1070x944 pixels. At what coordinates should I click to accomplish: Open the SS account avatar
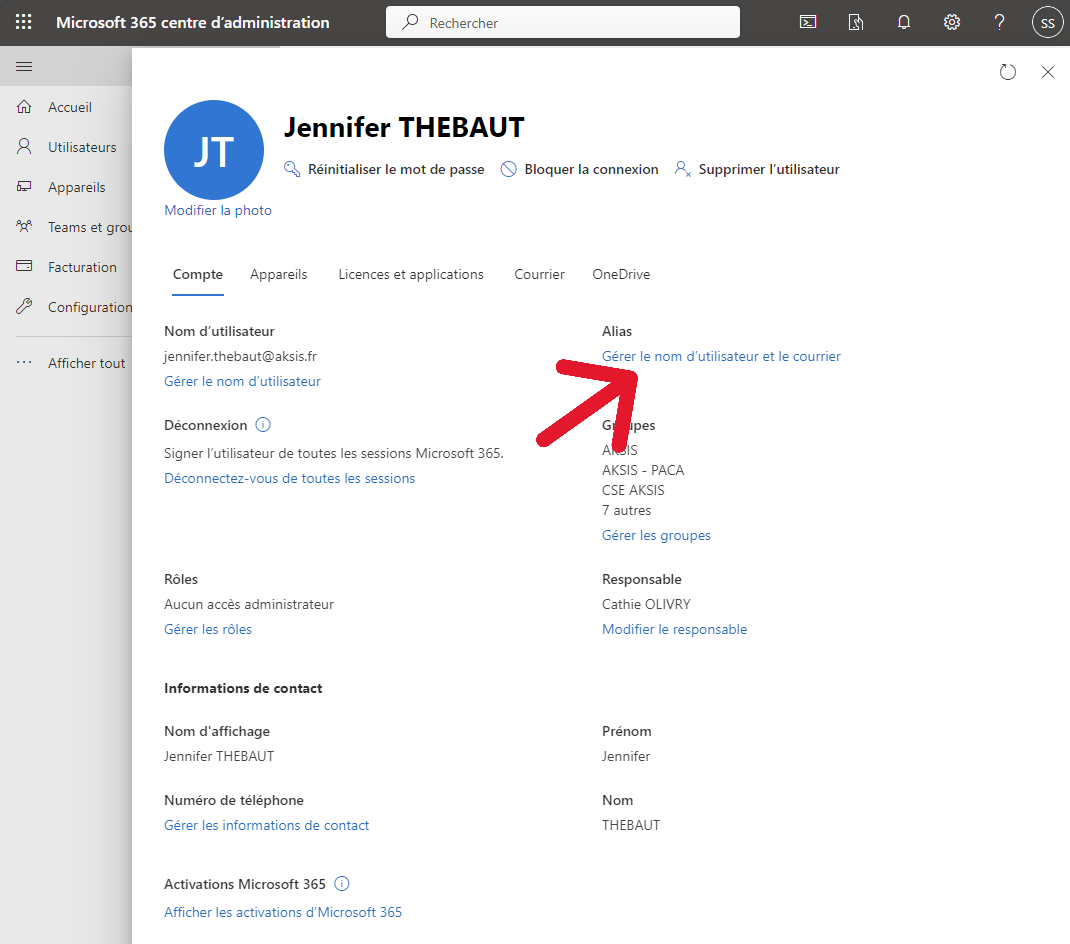pyautogui.click(x=1047, y=23)
